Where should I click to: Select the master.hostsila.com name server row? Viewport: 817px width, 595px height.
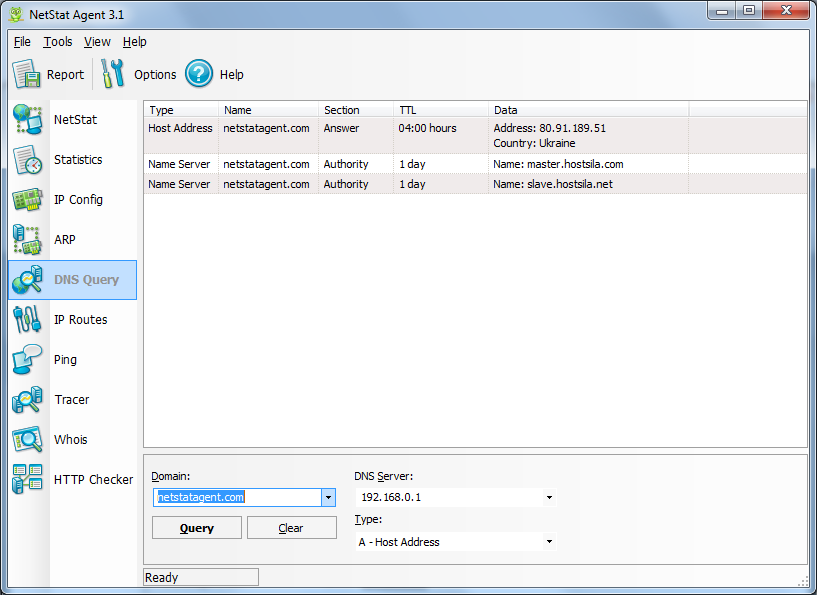click(475, 164)
